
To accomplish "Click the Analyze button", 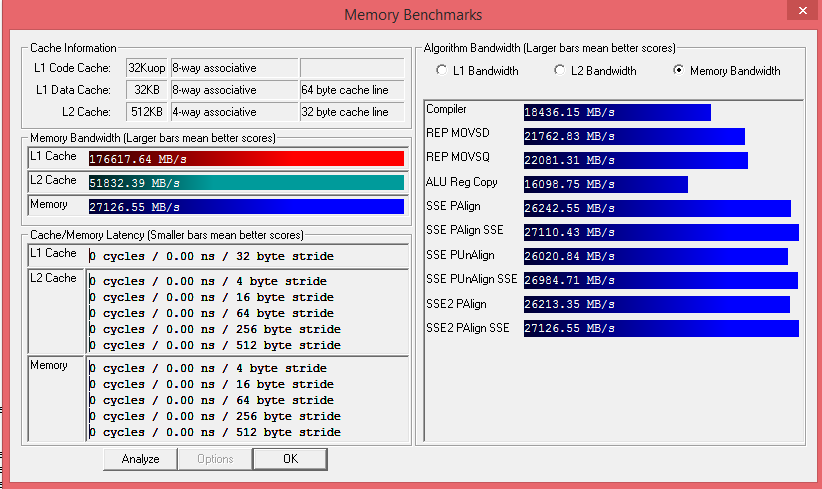I will 140,459.
